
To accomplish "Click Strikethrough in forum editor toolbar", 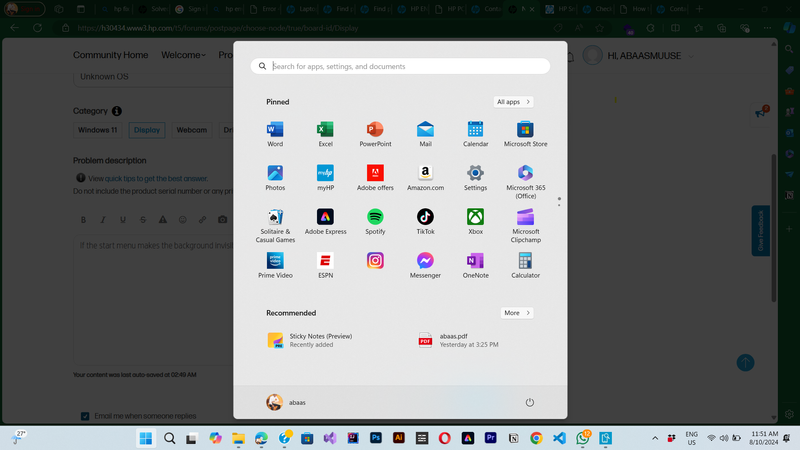I will (x=143, y=220).
